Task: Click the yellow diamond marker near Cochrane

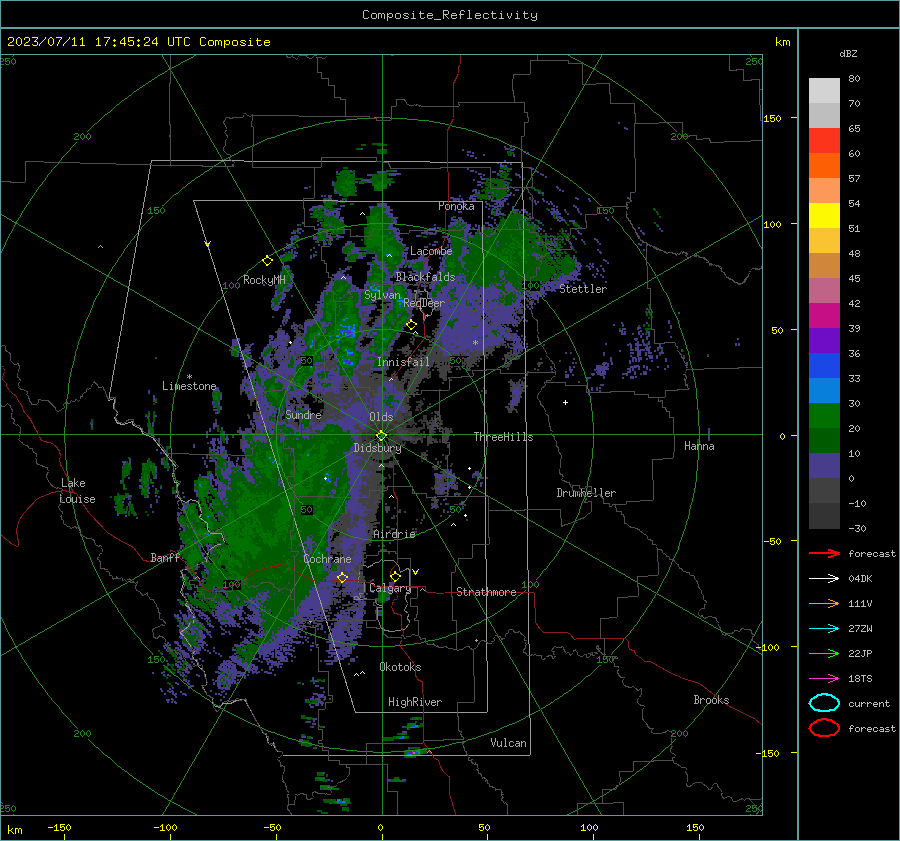Action: [342, 577]
